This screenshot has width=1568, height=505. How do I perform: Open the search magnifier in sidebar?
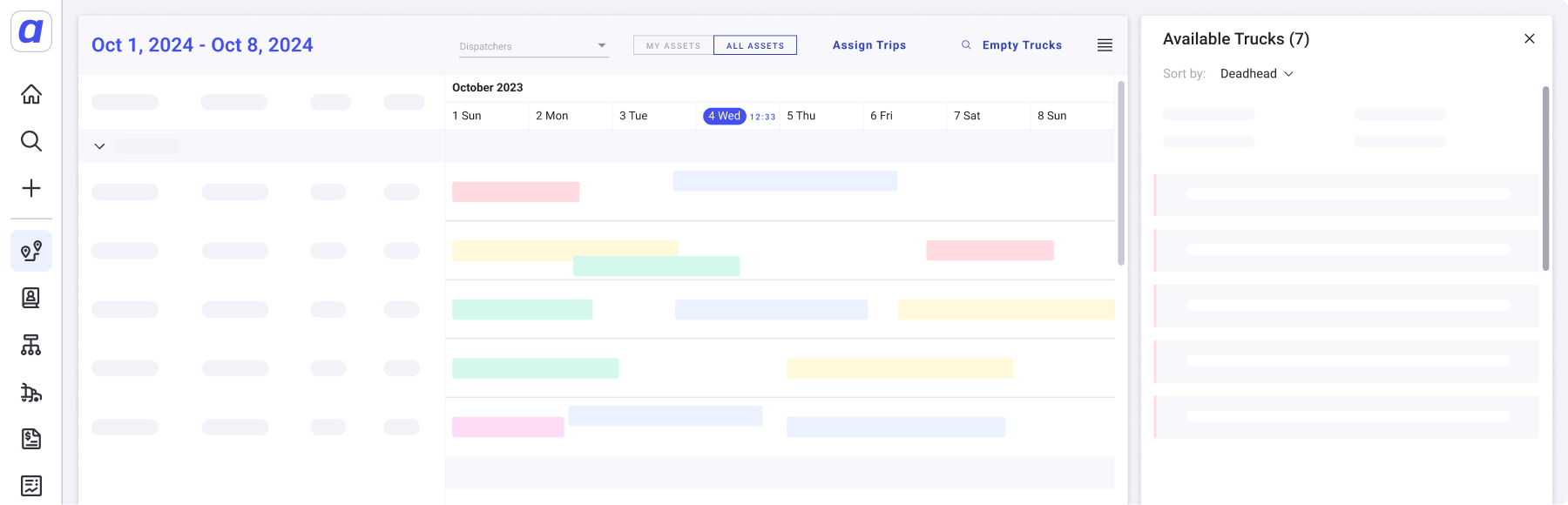click(x=31, y=141)
